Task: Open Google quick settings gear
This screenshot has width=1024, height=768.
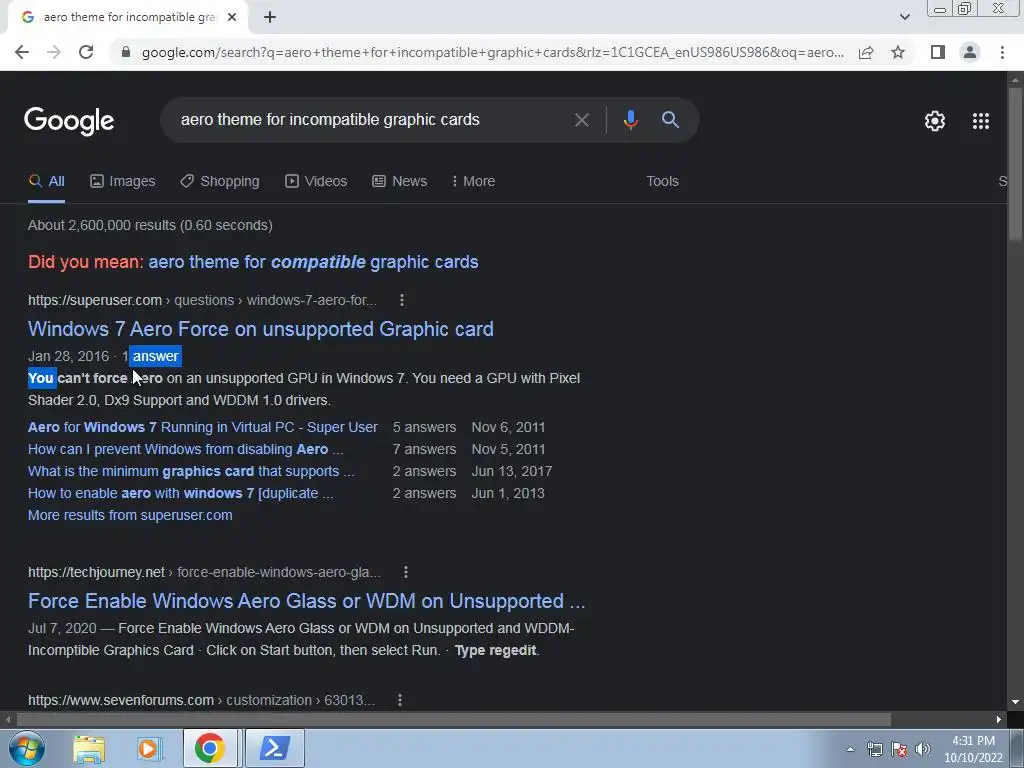Action: (935, 121)
